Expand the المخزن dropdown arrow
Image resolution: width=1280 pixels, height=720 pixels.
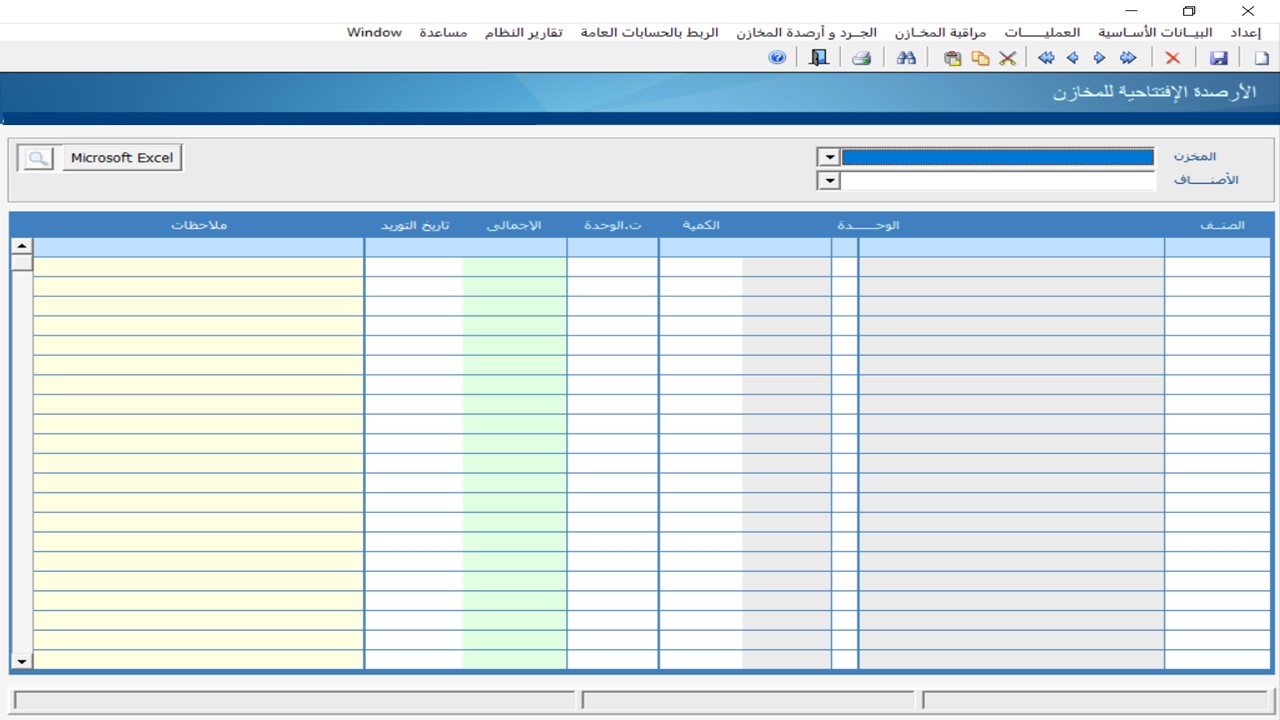click(828, 157)
